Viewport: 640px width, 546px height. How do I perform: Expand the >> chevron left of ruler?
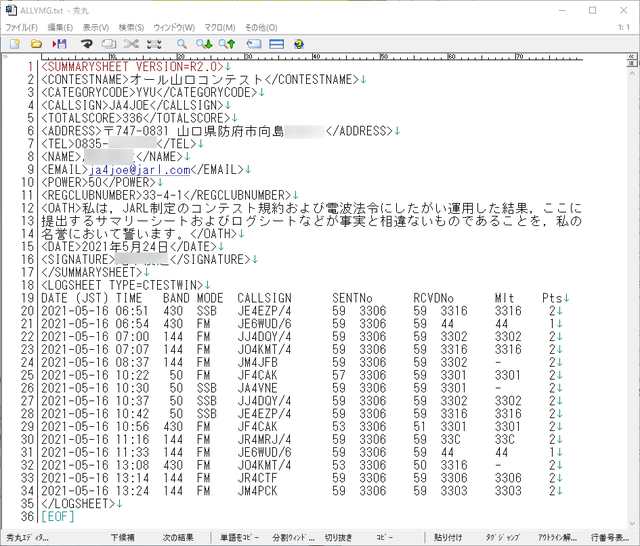pos(5,56)
